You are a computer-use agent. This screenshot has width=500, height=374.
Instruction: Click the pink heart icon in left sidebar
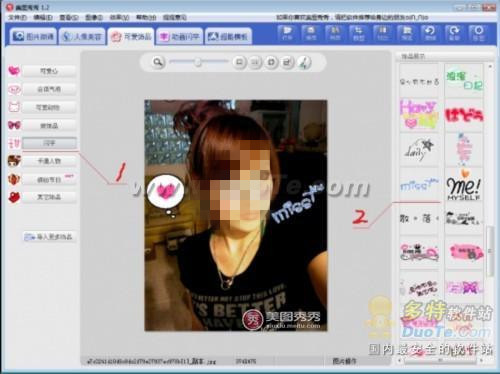coord(14,71)
